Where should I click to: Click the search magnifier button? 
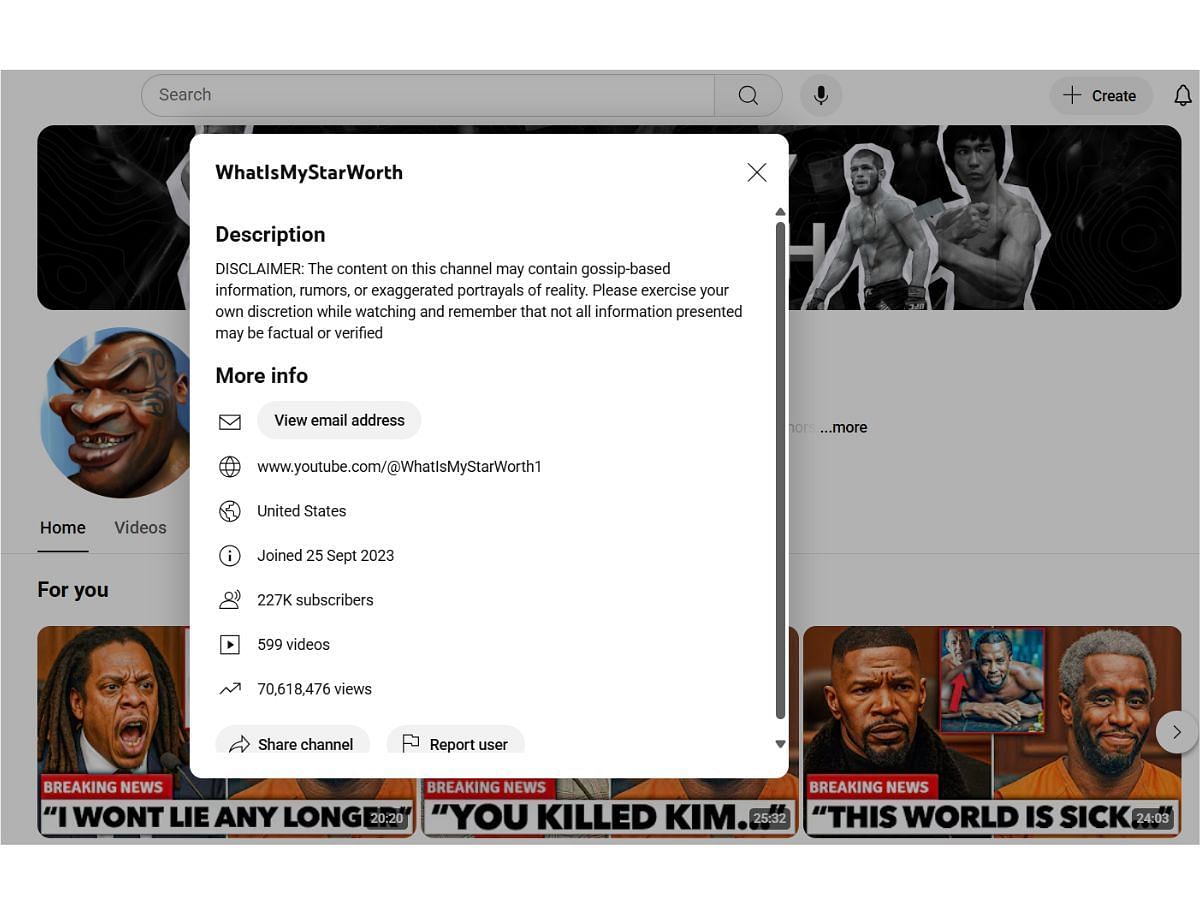(748, 95)
